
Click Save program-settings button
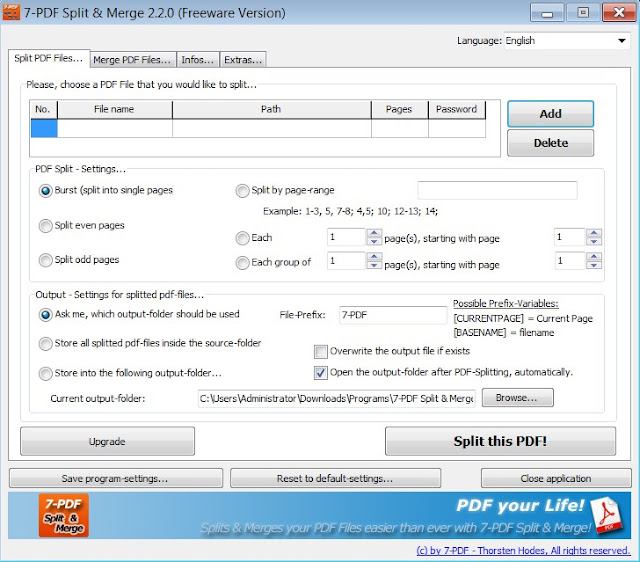(116, 478)
